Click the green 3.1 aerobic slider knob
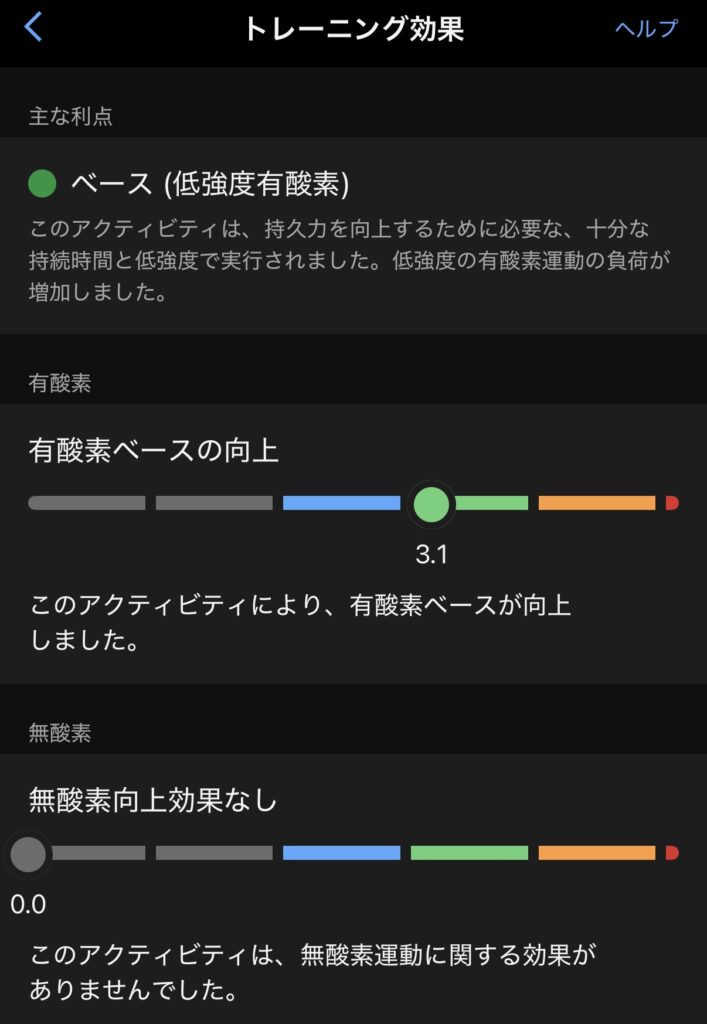This screenshot has height=1024, width=707. pos(432,503)
